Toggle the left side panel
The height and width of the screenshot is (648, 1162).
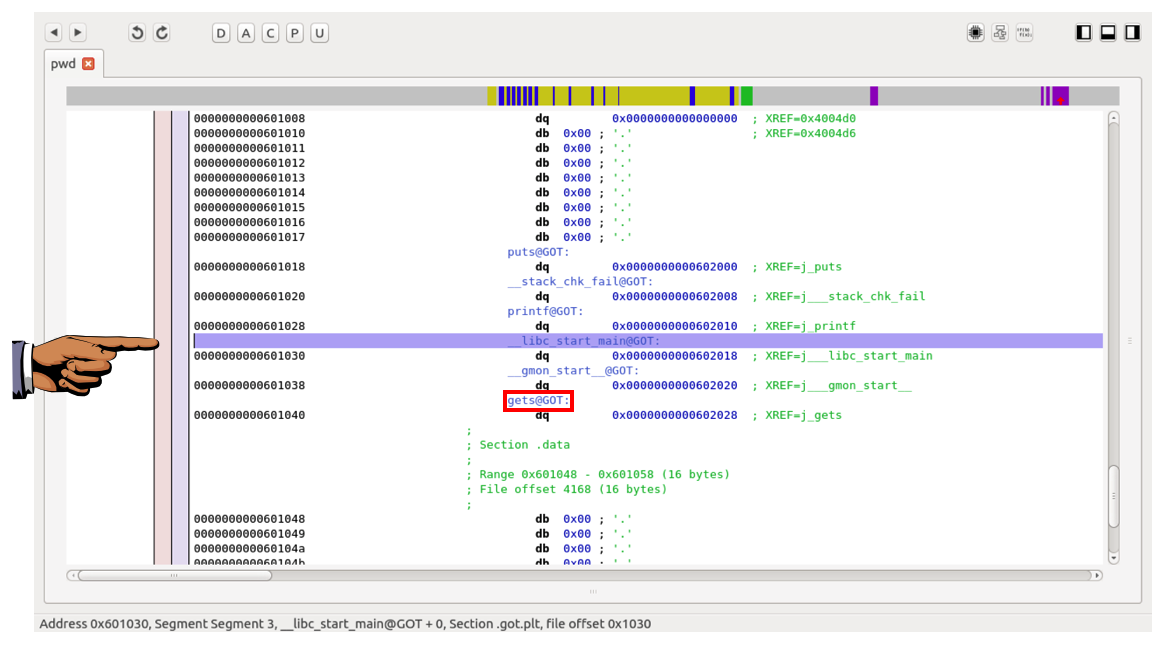(1083, 33)
